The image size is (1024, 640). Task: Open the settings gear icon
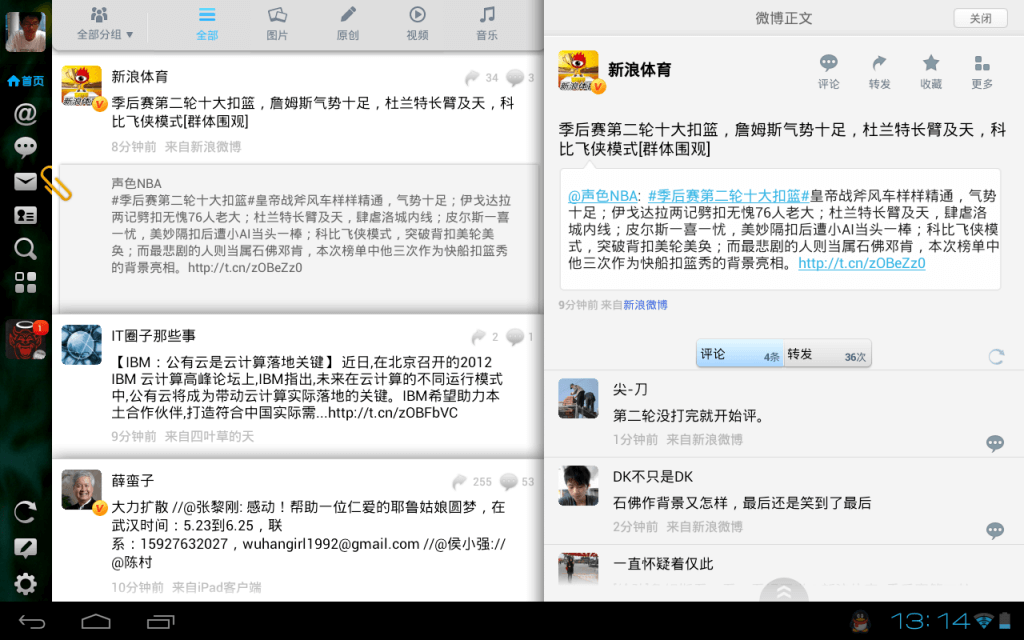point(25,584)
